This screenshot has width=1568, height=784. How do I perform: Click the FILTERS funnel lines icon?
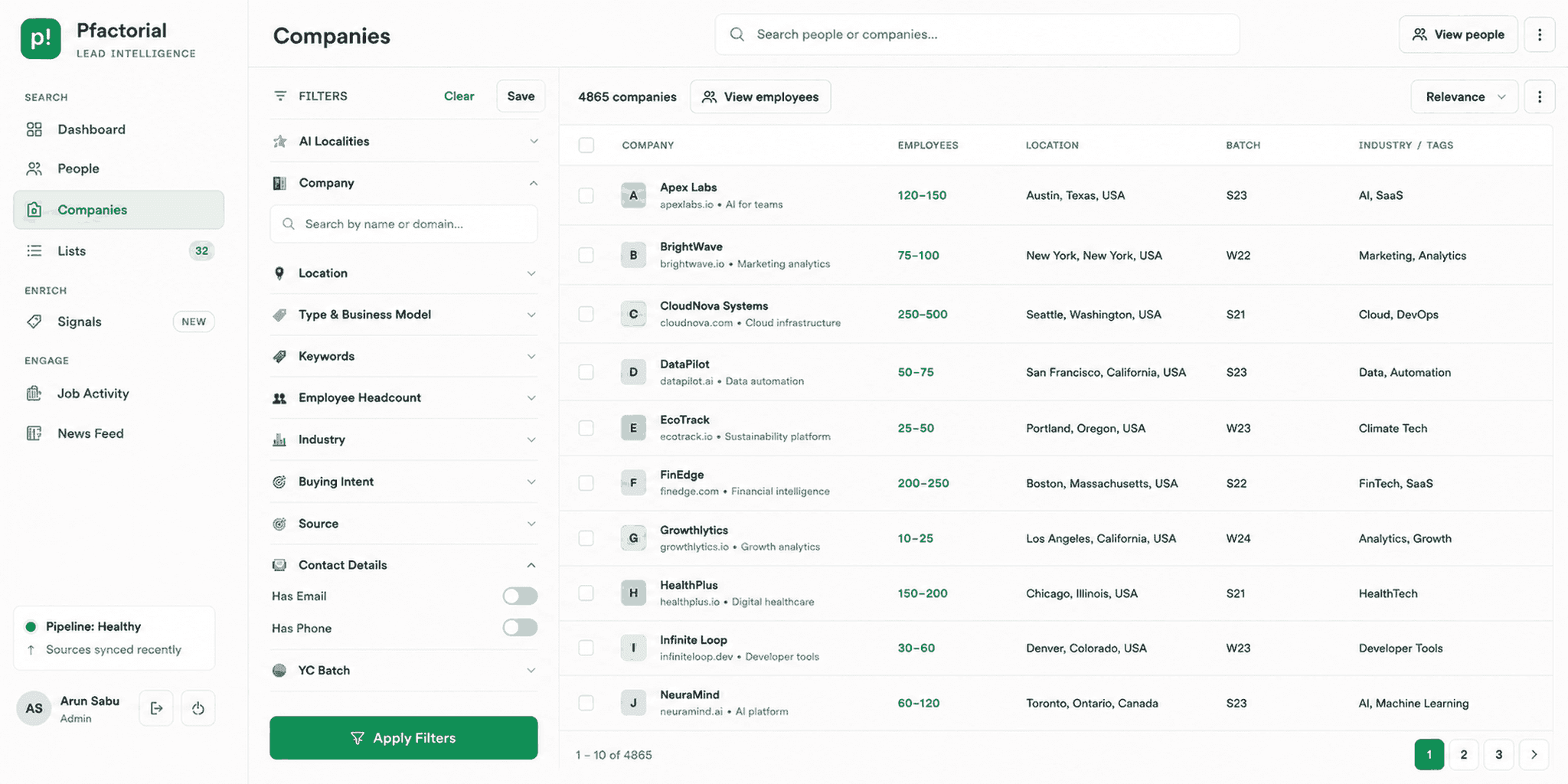[280, 96]
